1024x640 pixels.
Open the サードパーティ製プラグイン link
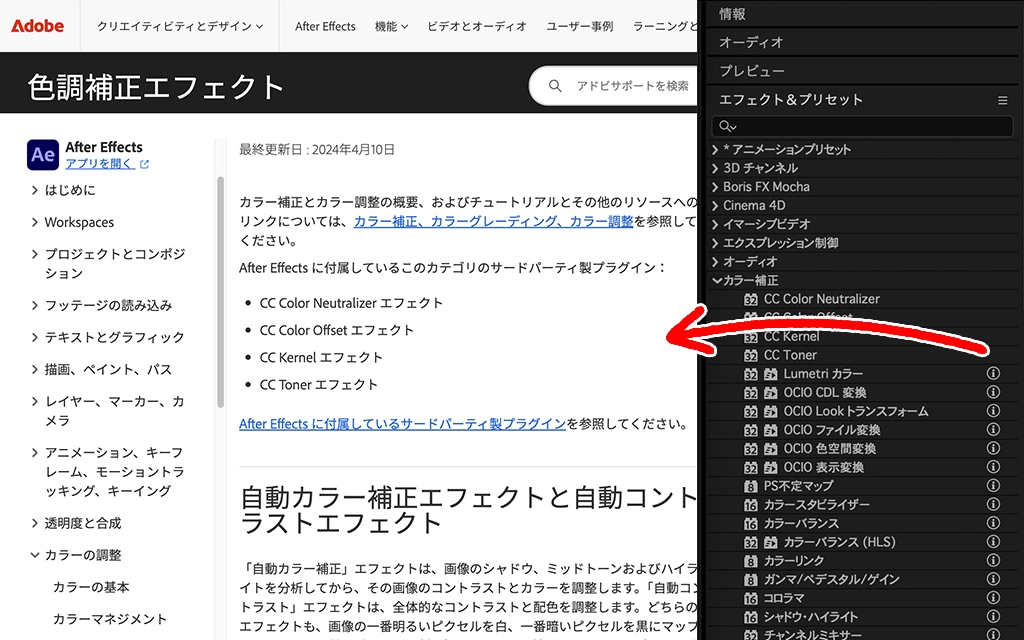click(402, 424)
